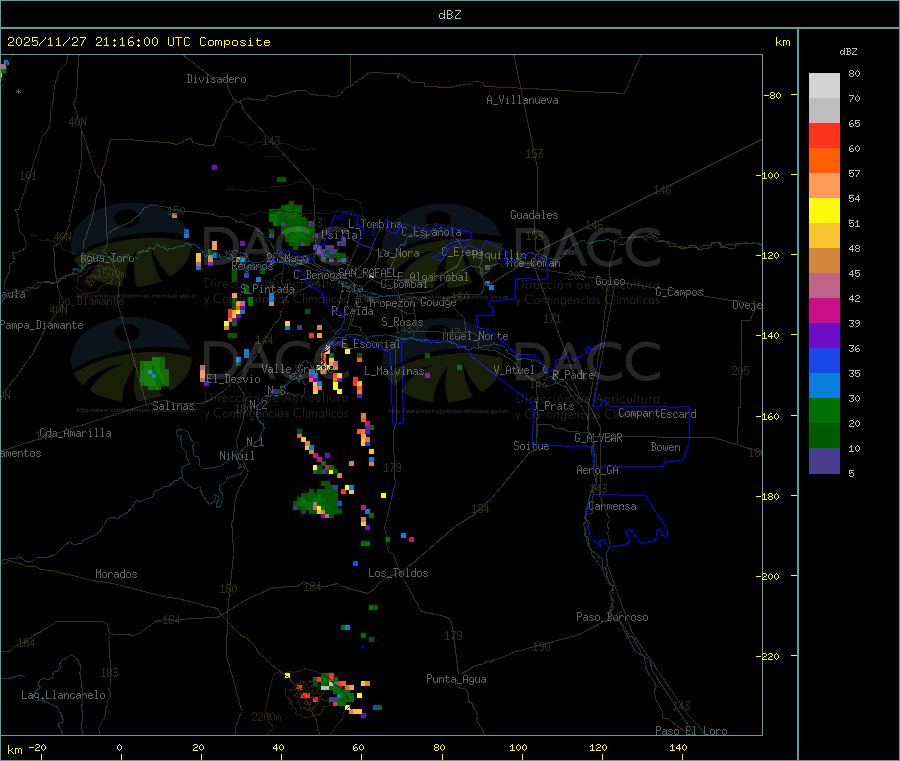
Task: Select the 65 dBZ red swatch
Action: 824,135
